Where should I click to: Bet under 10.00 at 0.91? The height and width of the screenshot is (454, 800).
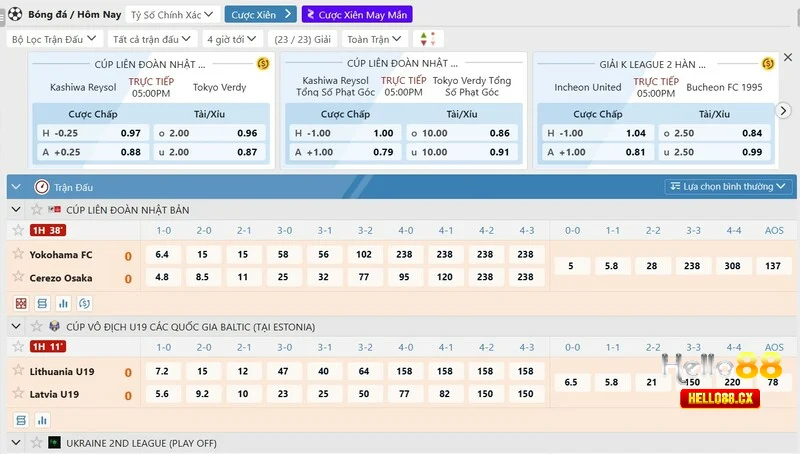pos(462,152)
